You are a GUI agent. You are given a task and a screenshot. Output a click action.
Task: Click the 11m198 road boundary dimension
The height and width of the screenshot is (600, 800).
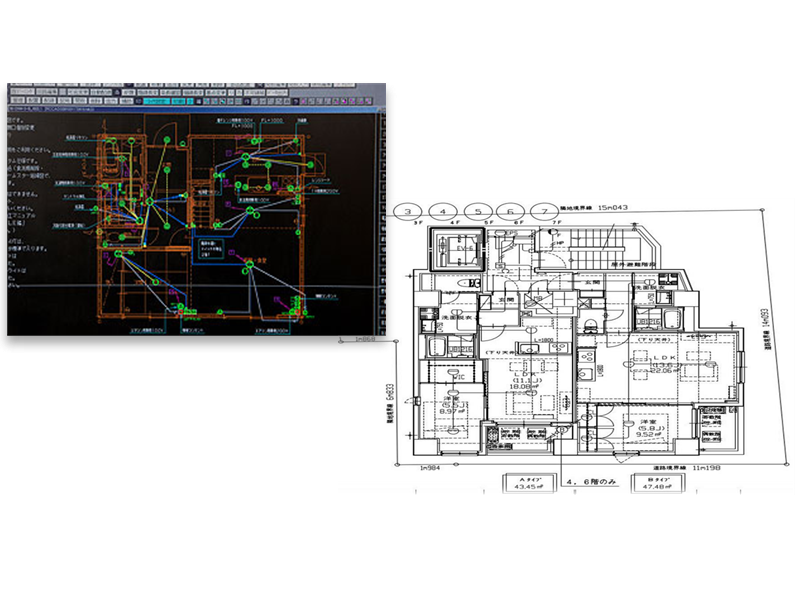(x=706, y=468)
